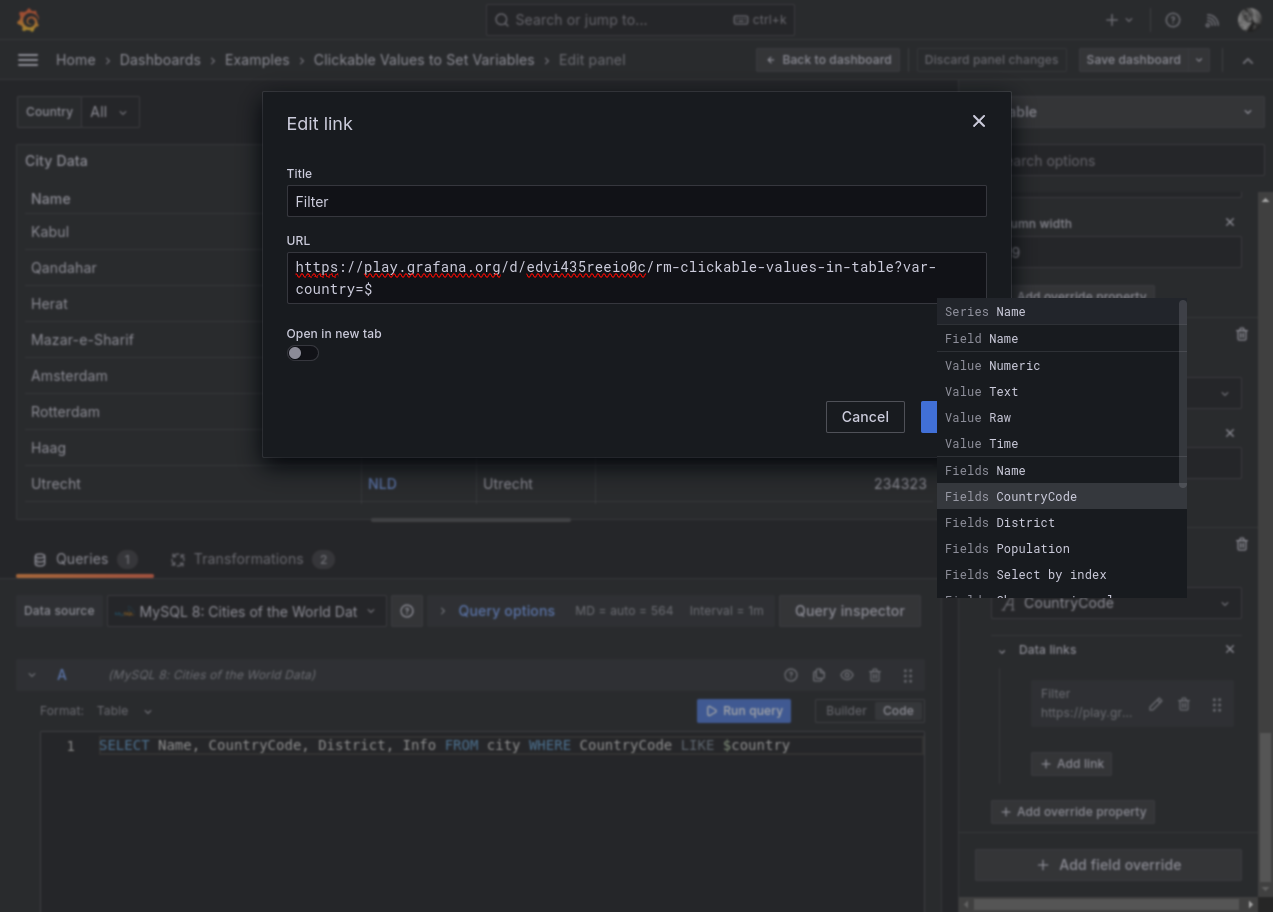Toggle query A visibility with the eye icon
1273x912 pixels.
(x=847, y=675)
